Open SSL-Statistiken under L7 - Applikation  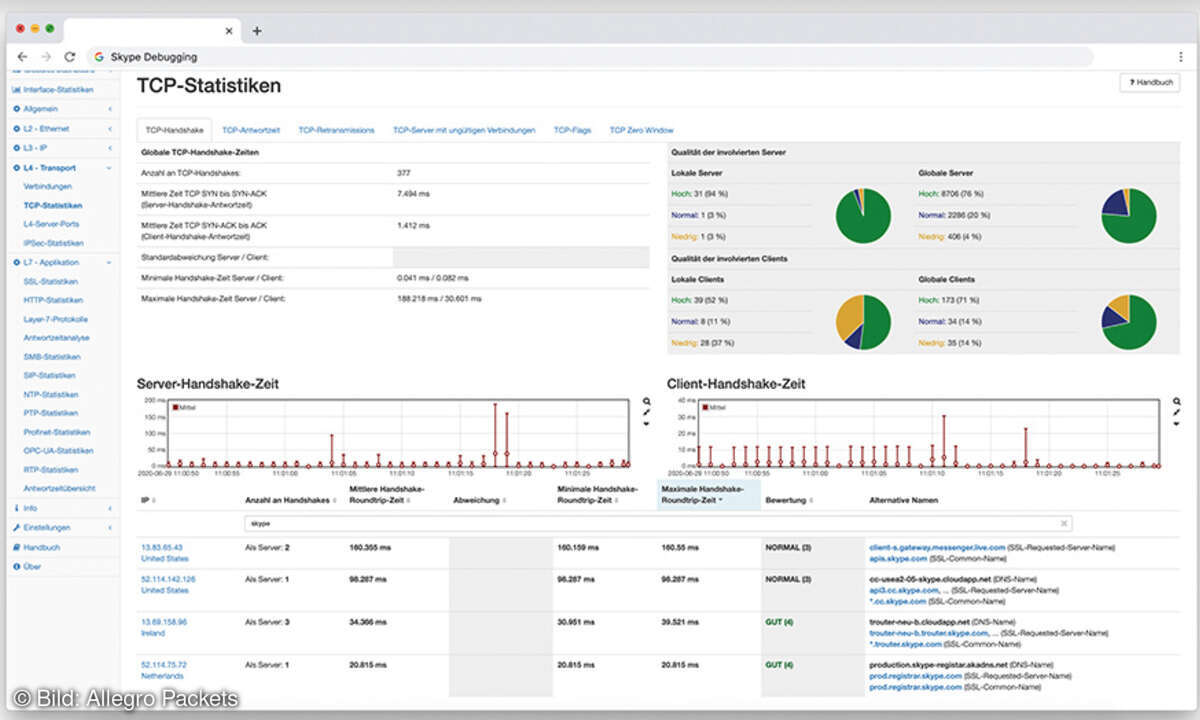[51, 281]
